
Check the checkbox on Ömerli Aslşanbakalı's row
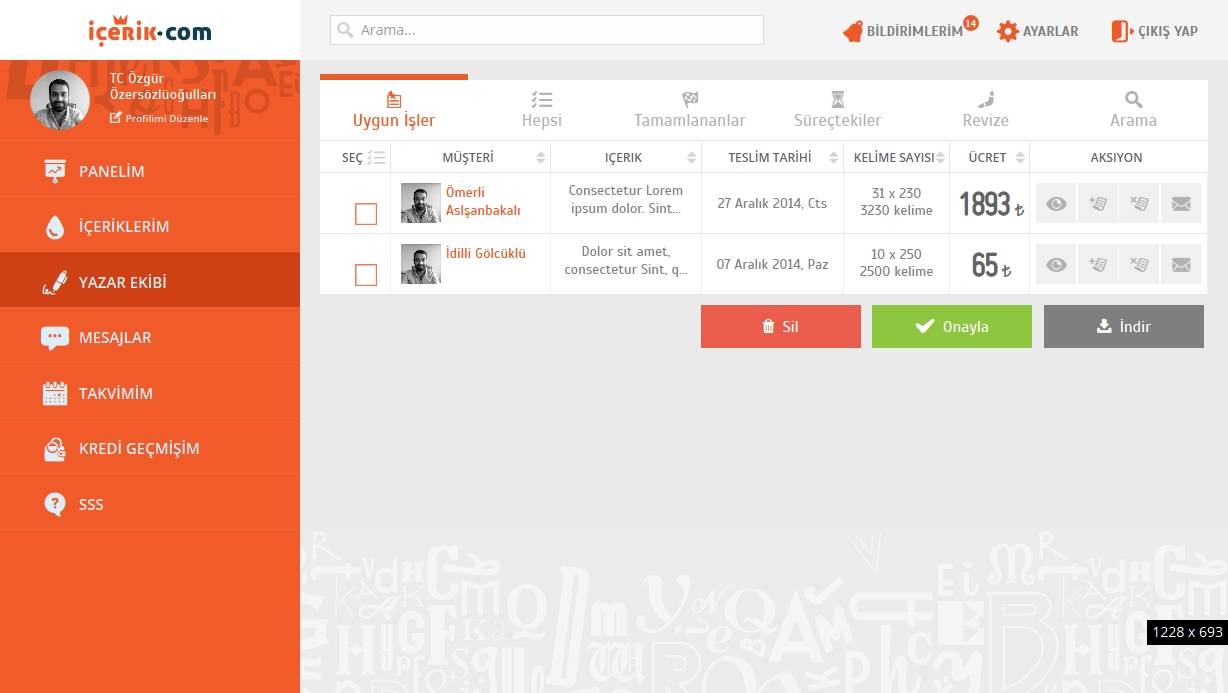(x=366, y=213)
